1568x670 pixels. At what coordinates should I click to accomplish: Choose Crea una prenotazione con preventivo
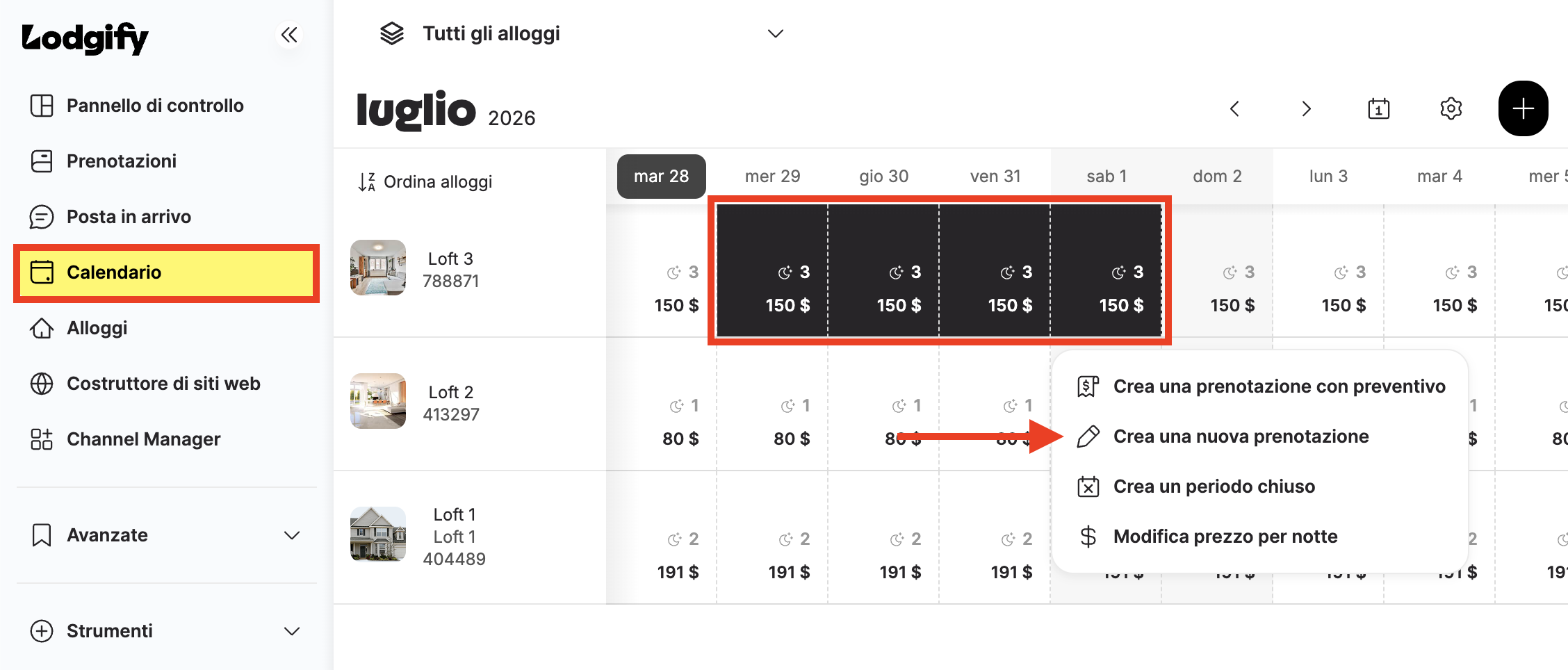point(1279,386)
